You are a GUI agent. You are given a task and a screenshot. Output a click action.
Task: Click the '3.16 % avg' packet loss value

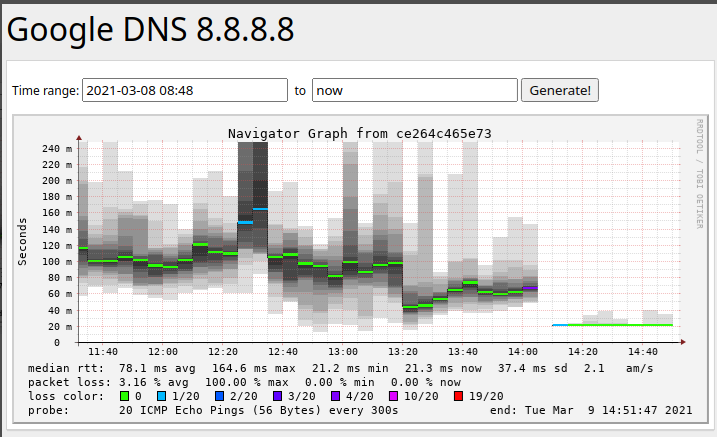click(x=153, y=382)
